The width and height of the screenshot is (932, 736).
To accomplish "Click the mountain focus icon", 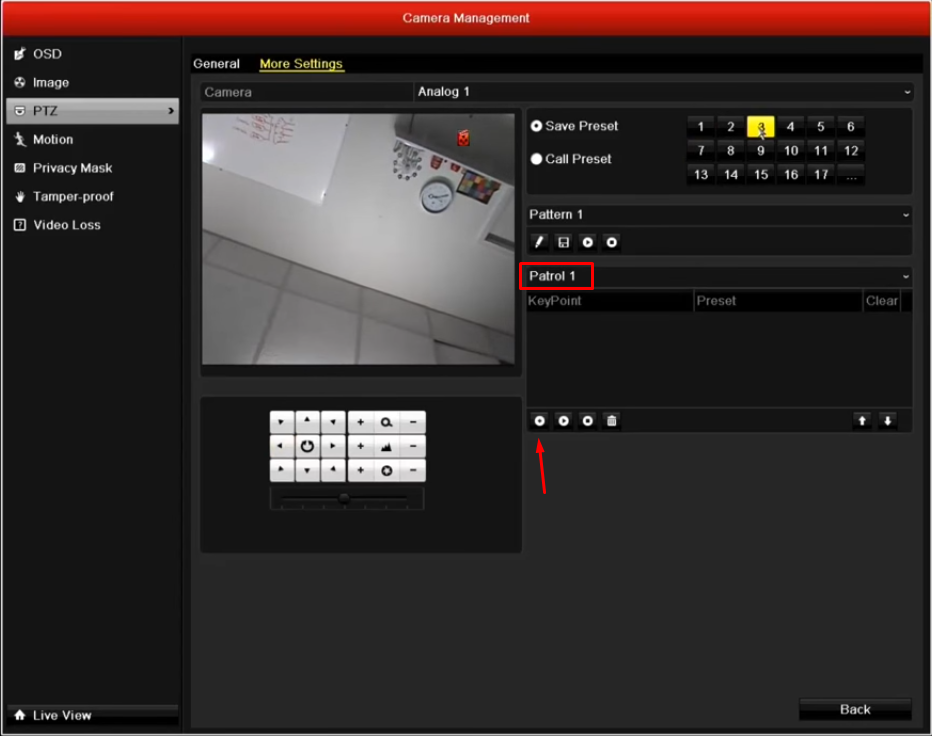I will 386,446.
